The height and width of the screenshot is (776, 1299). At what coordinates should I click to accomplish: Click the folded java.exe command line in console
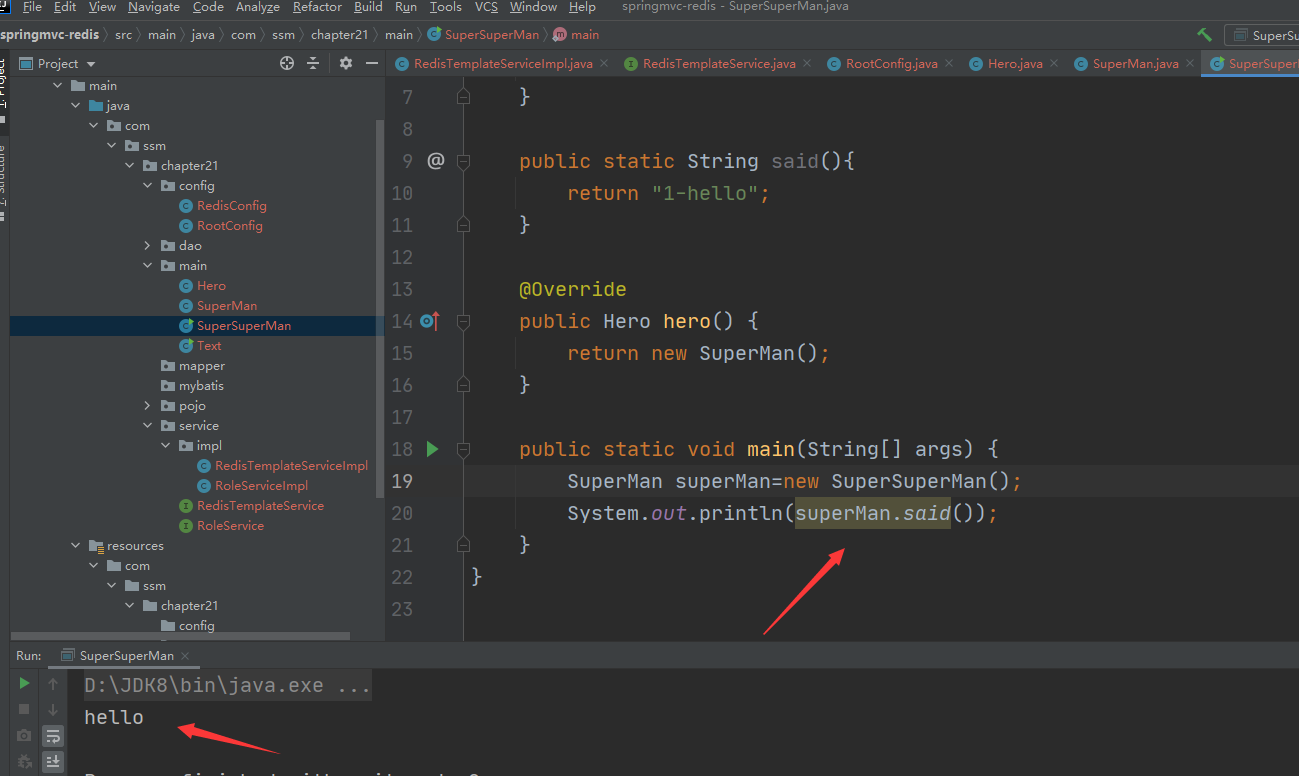click(227, 686)
